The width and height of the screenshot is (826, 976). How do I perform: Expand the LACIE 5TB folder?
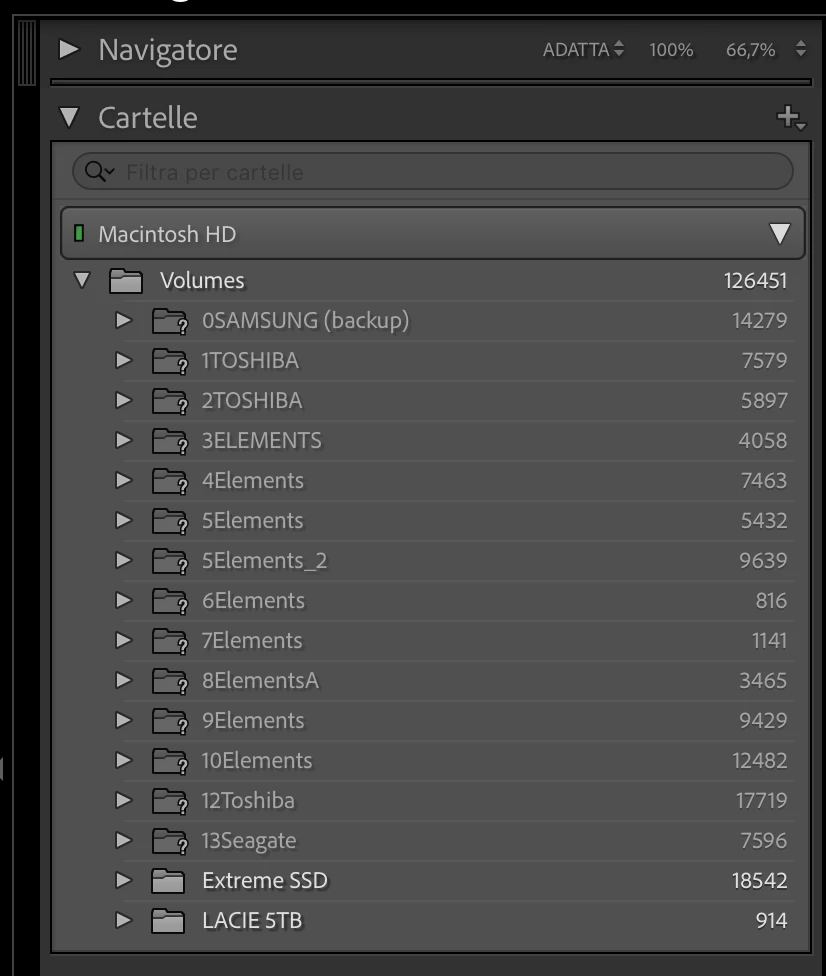pos(124,919)
